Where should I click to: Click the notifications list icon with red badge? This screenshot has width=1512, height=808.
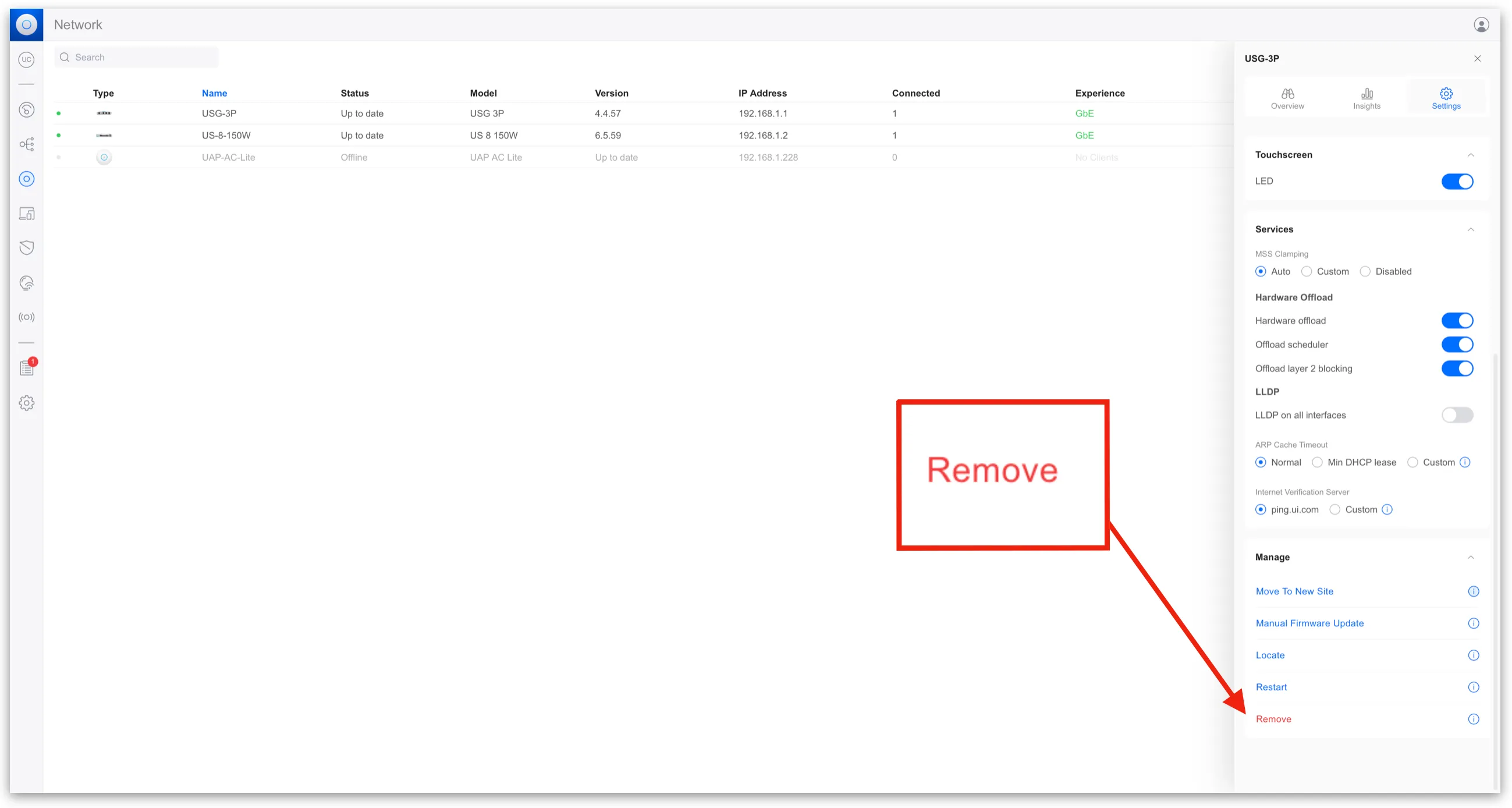click(26, 368)
